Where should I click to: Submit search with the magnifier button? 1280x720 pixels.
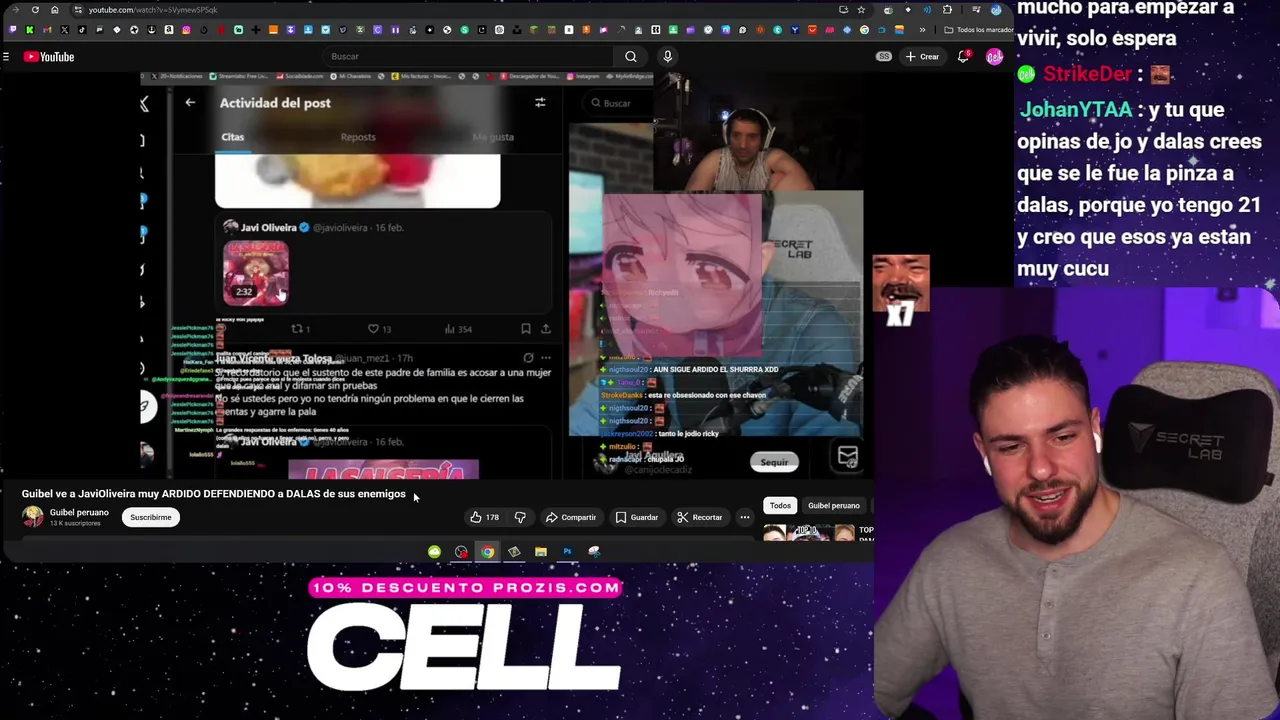(630, 57)
